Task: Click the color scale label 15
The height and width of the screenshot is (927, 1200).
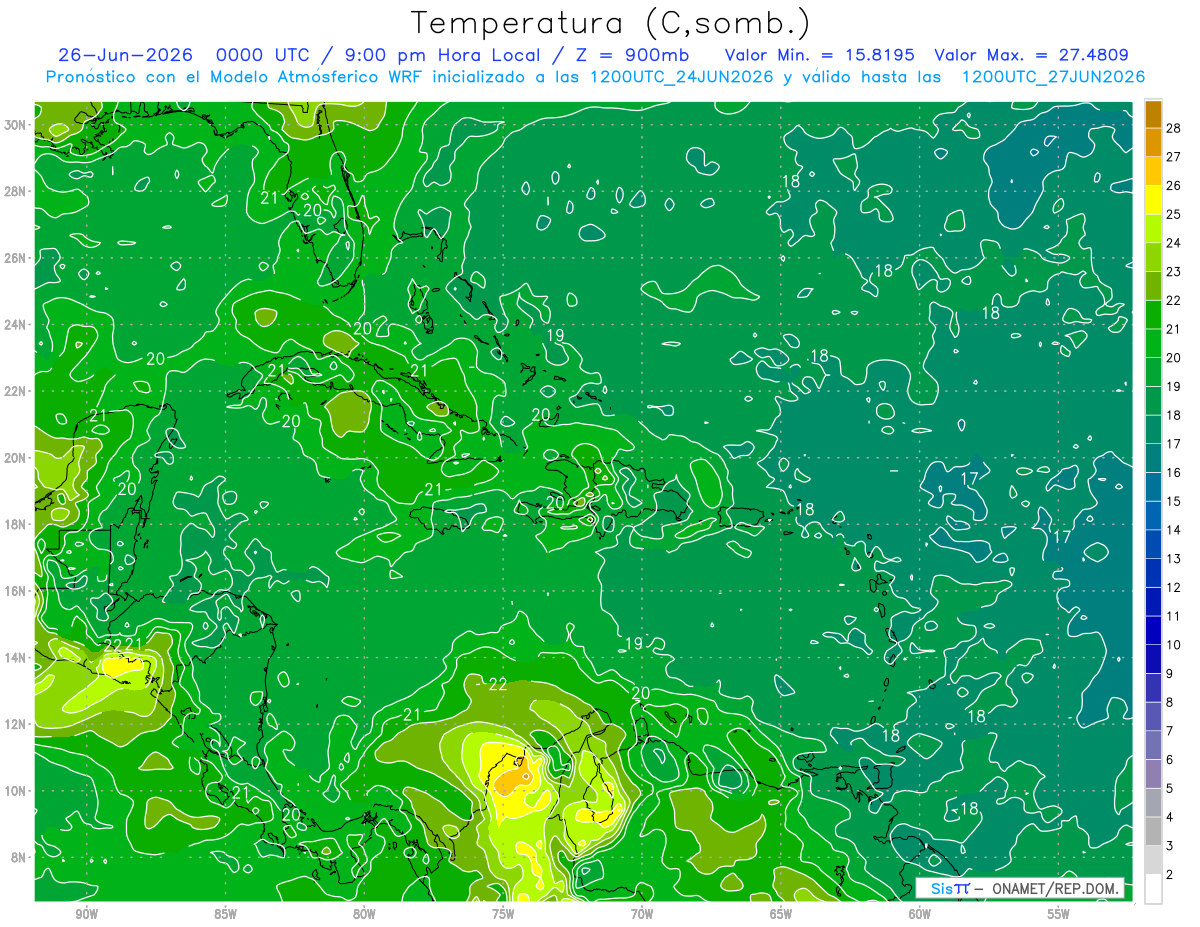Action: 1174,501
